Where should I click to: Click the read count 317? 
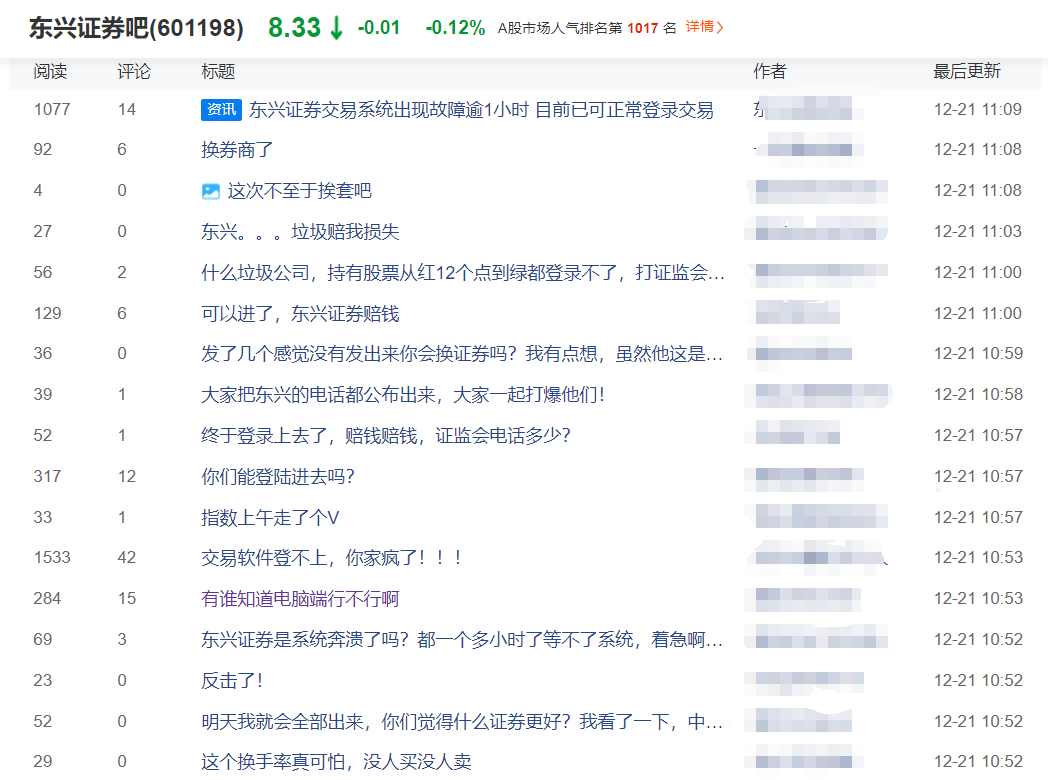[x=47, y=477]
